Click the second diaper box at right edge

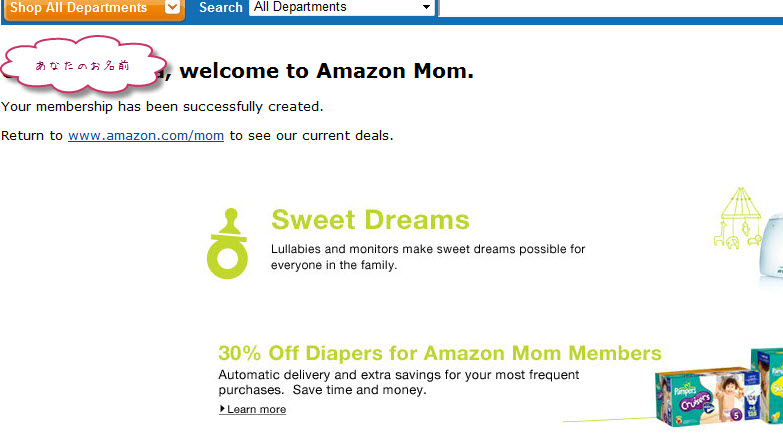tap(767, 386)
